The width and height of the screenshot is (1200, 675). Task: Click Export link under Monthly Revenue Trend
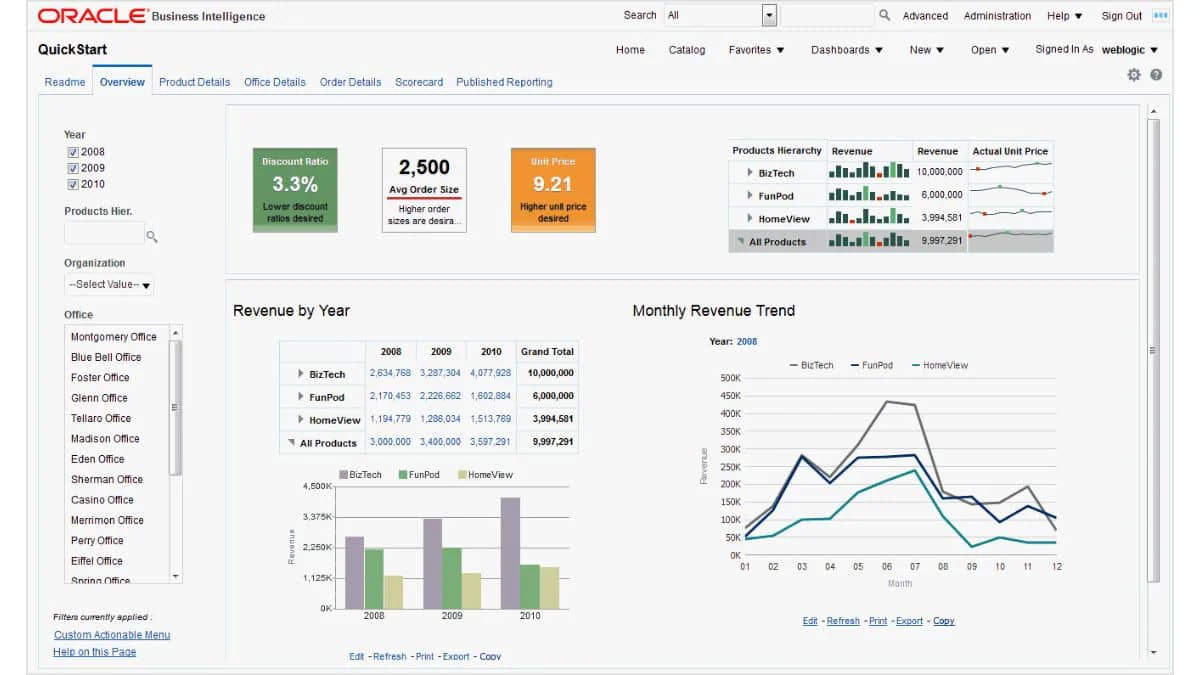[x=909, y=621]
